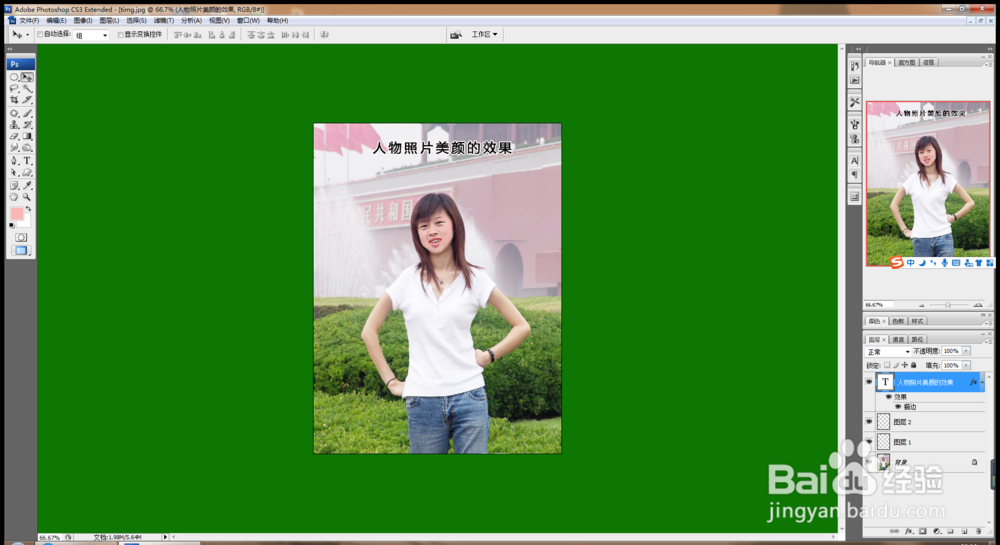Open the Auto-Select group (组) dropdown
Image resolution: width=1000 pixels, height=545 pixels.
[91, 35]
